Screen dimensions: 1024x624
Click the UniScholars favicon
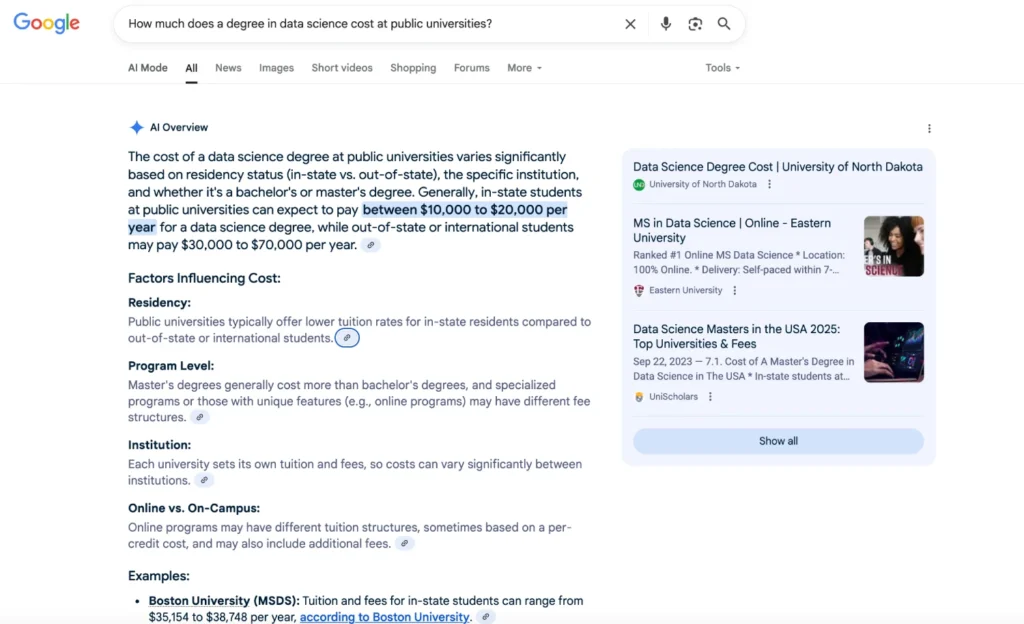coord(639,397)
